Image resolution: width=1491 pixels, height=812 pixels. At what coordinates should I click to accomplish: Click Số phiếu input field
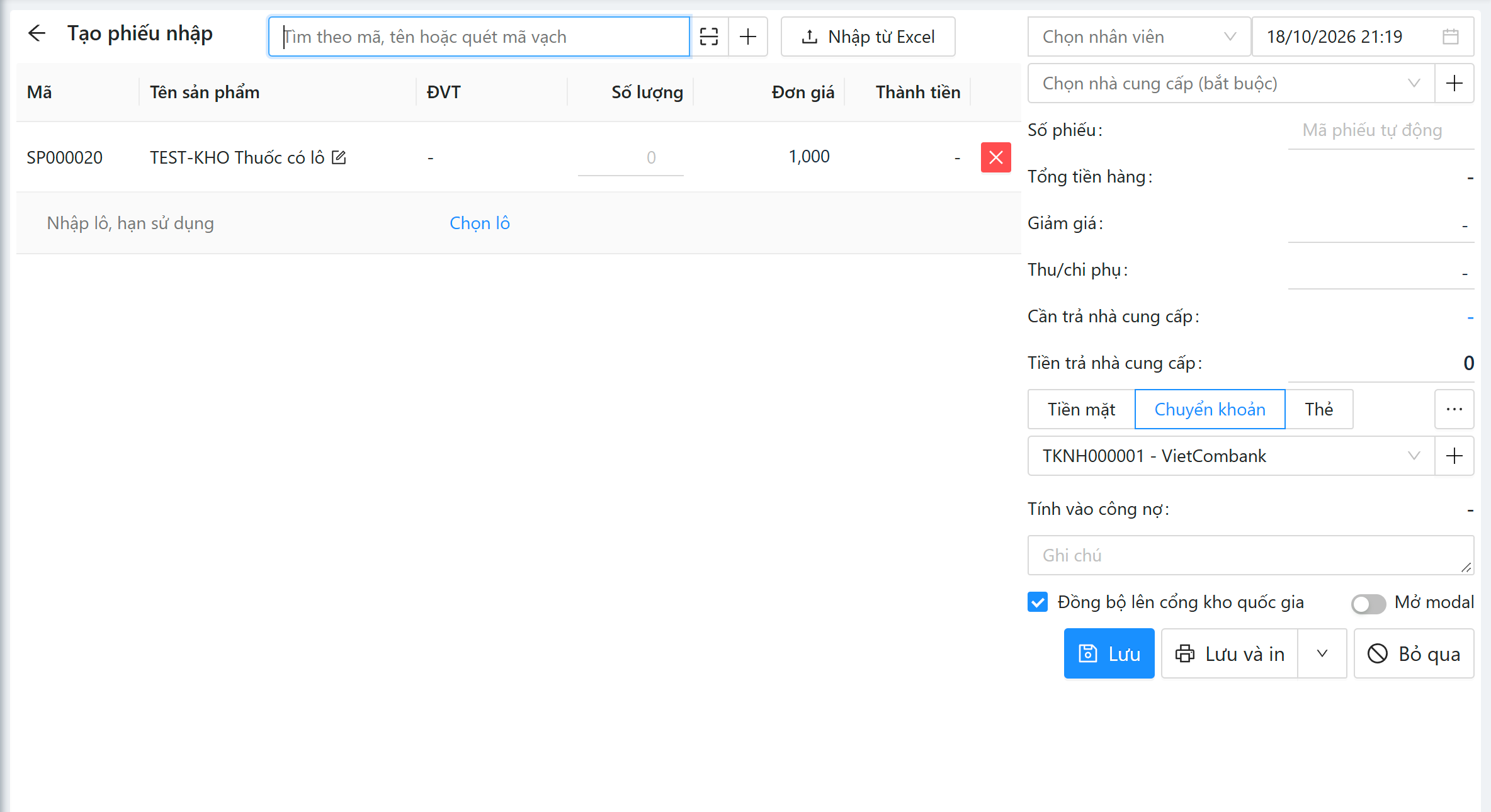point(1381,130)
